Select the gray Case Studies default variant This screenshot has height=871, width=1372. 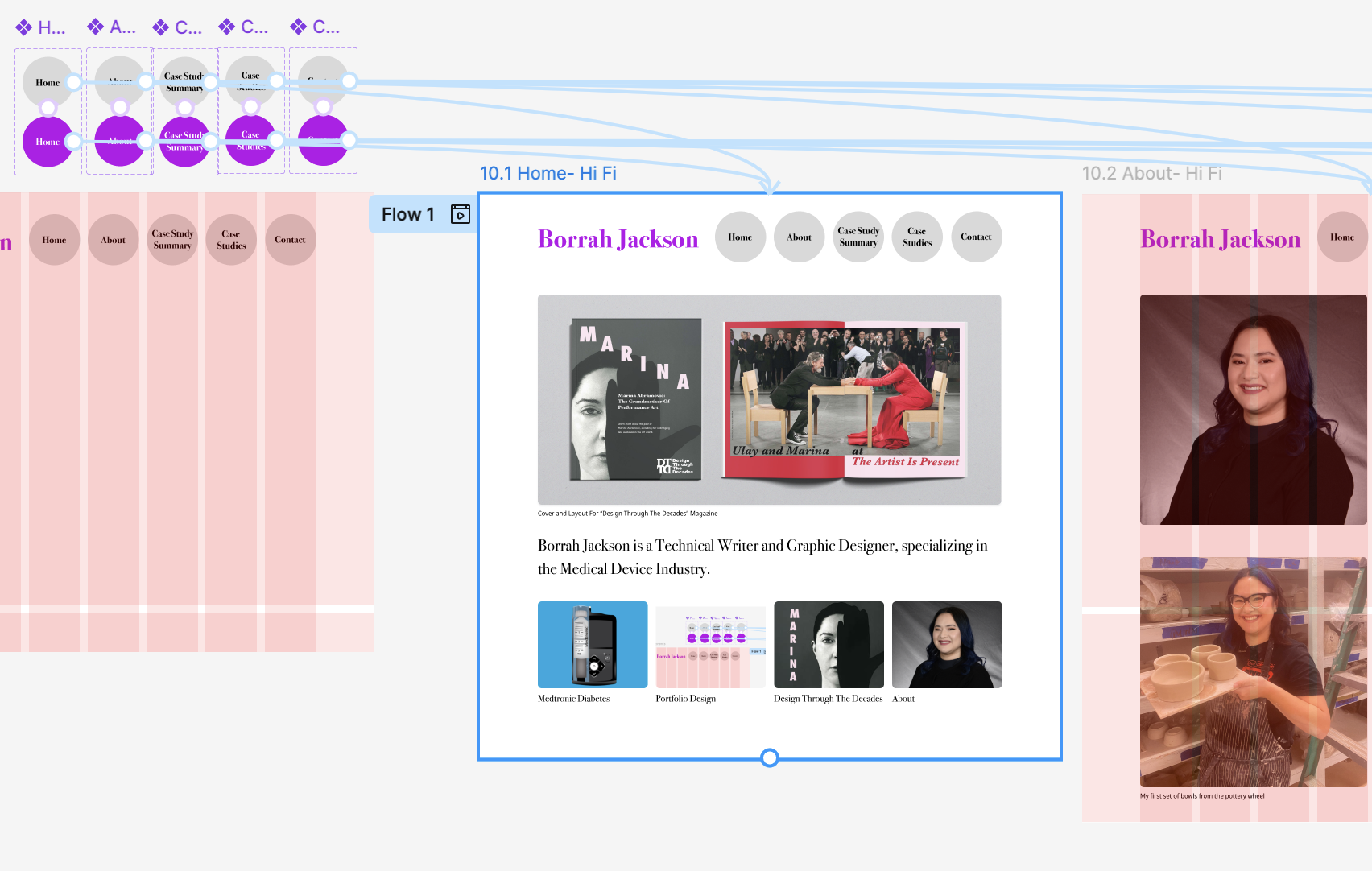pyautogui.click(x=251, y=81)
